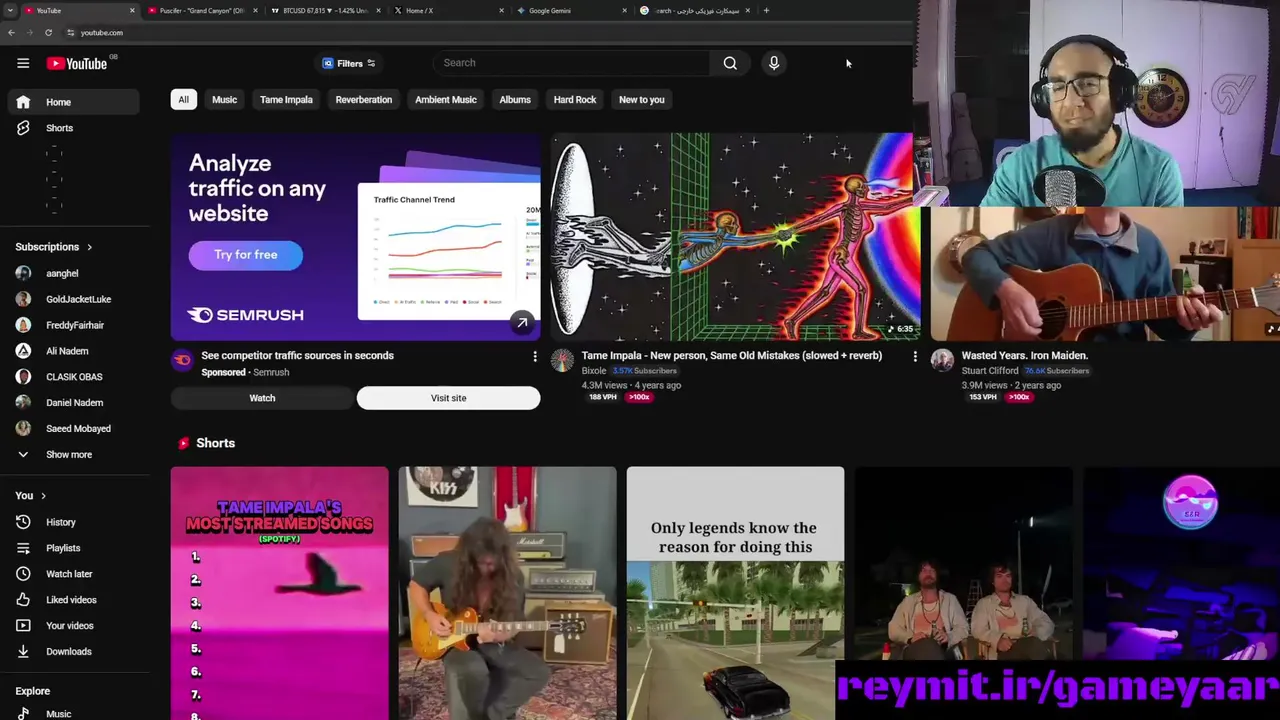The width and height of the screenshot is (1280, 720).
Task: Click Daniel Nadem channel avatar
Action: (23, 403)
